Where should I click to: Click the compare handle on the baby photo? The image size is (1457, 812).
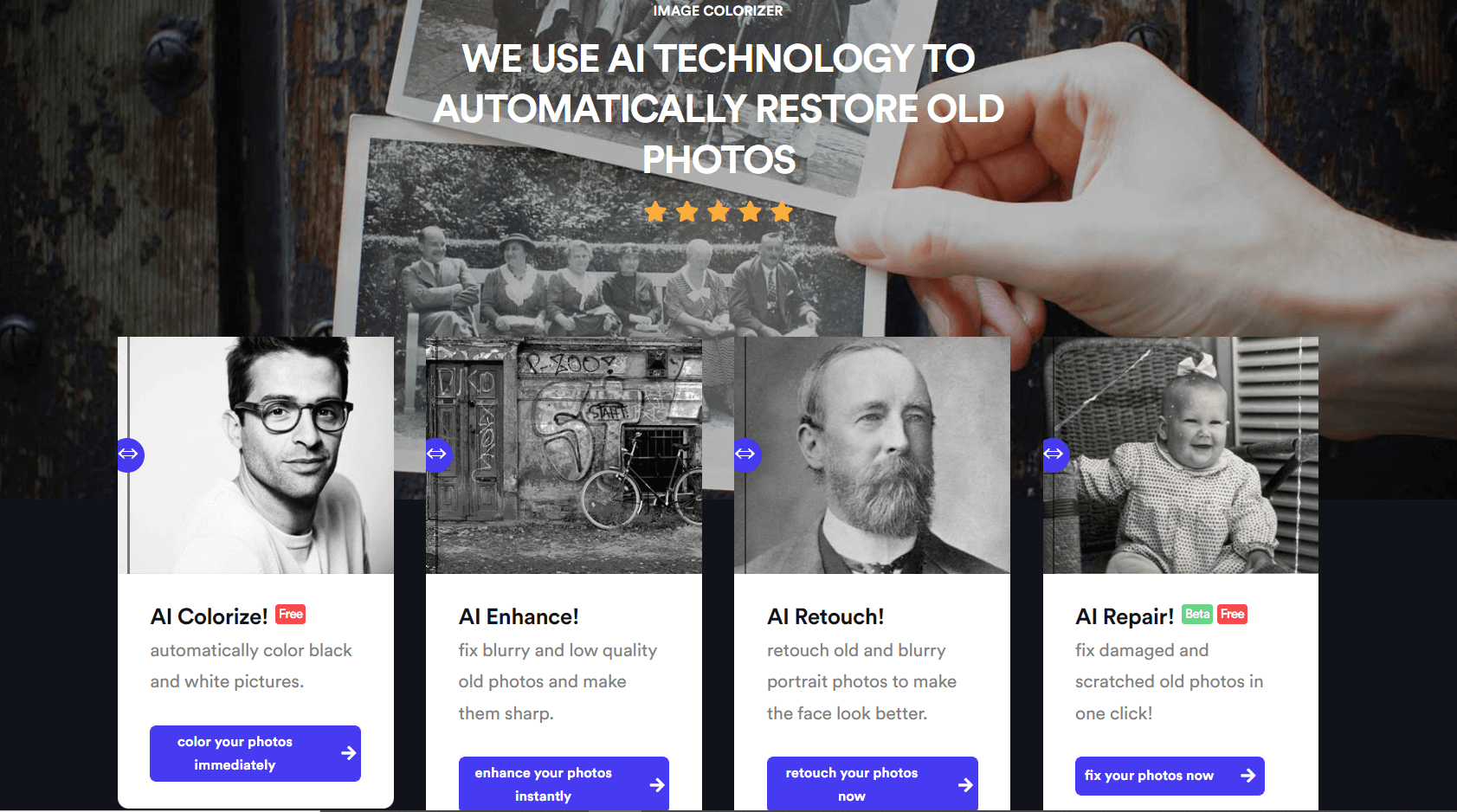1055,454
